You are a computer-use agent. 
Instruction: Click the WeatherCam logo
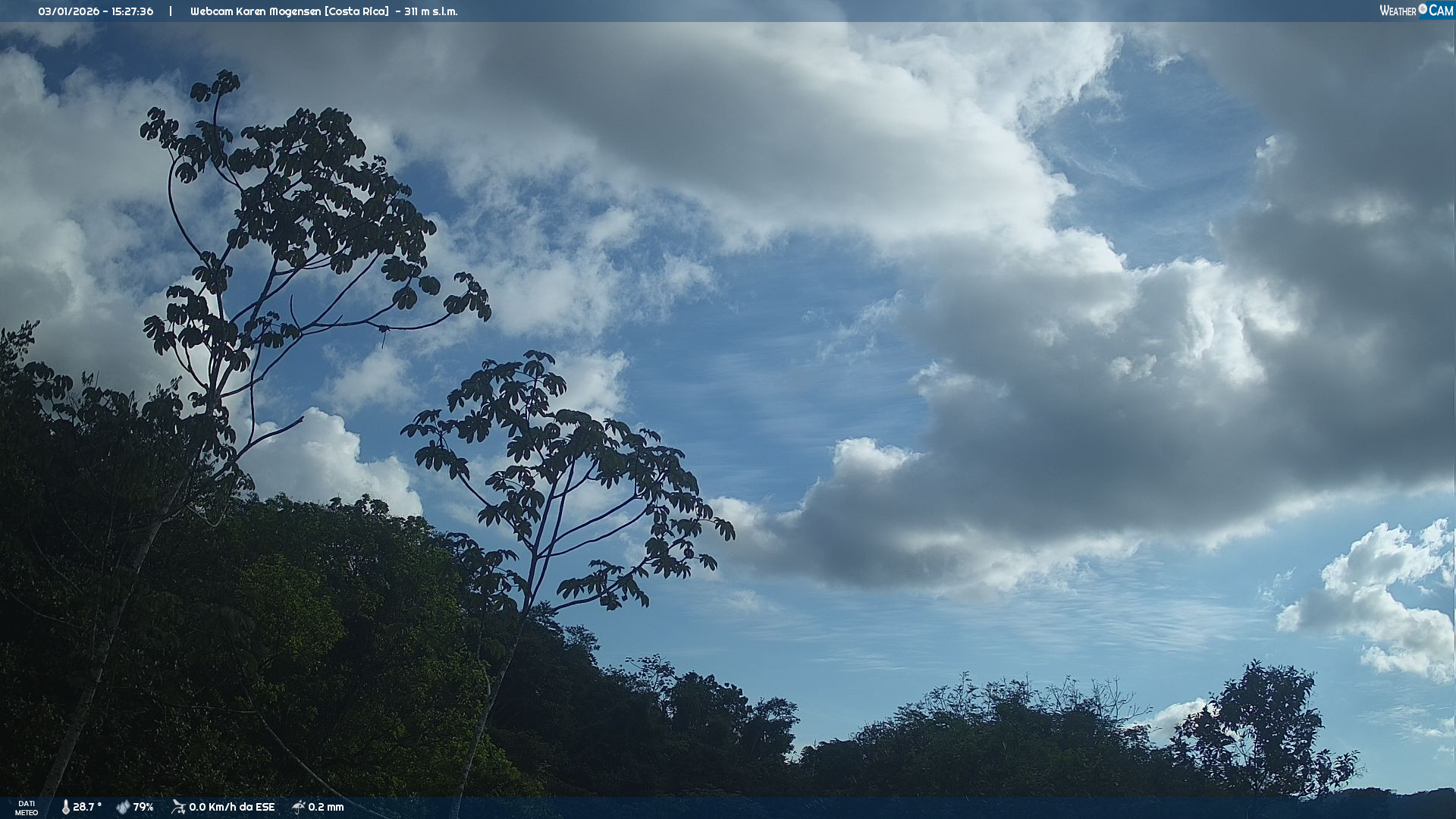point(1416,11)
